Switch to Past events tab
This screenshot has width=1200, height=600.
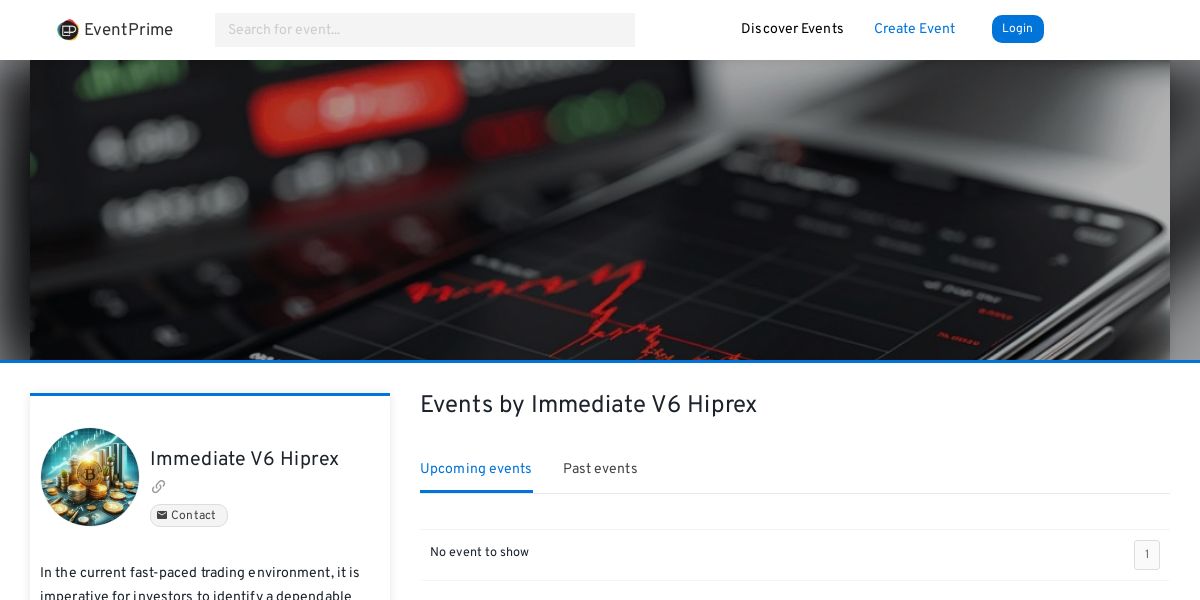point(600,469)
